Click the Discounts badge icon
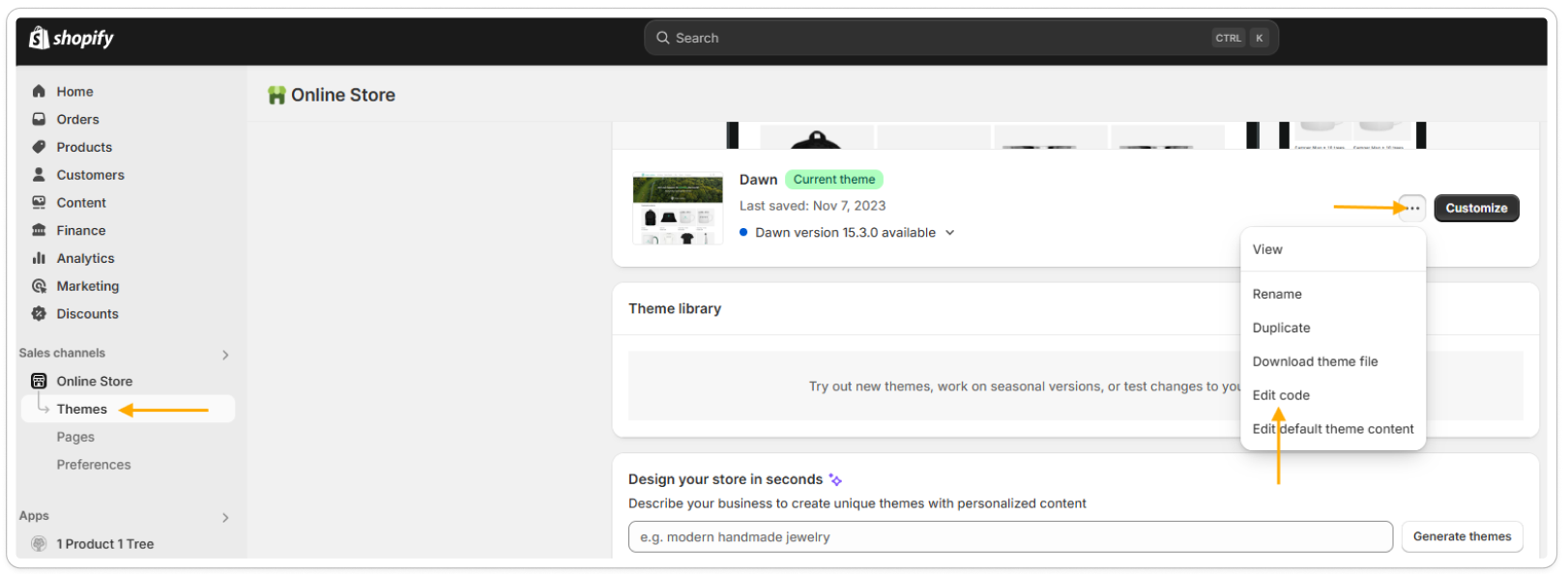1568x574 pixels. (39, 314)
